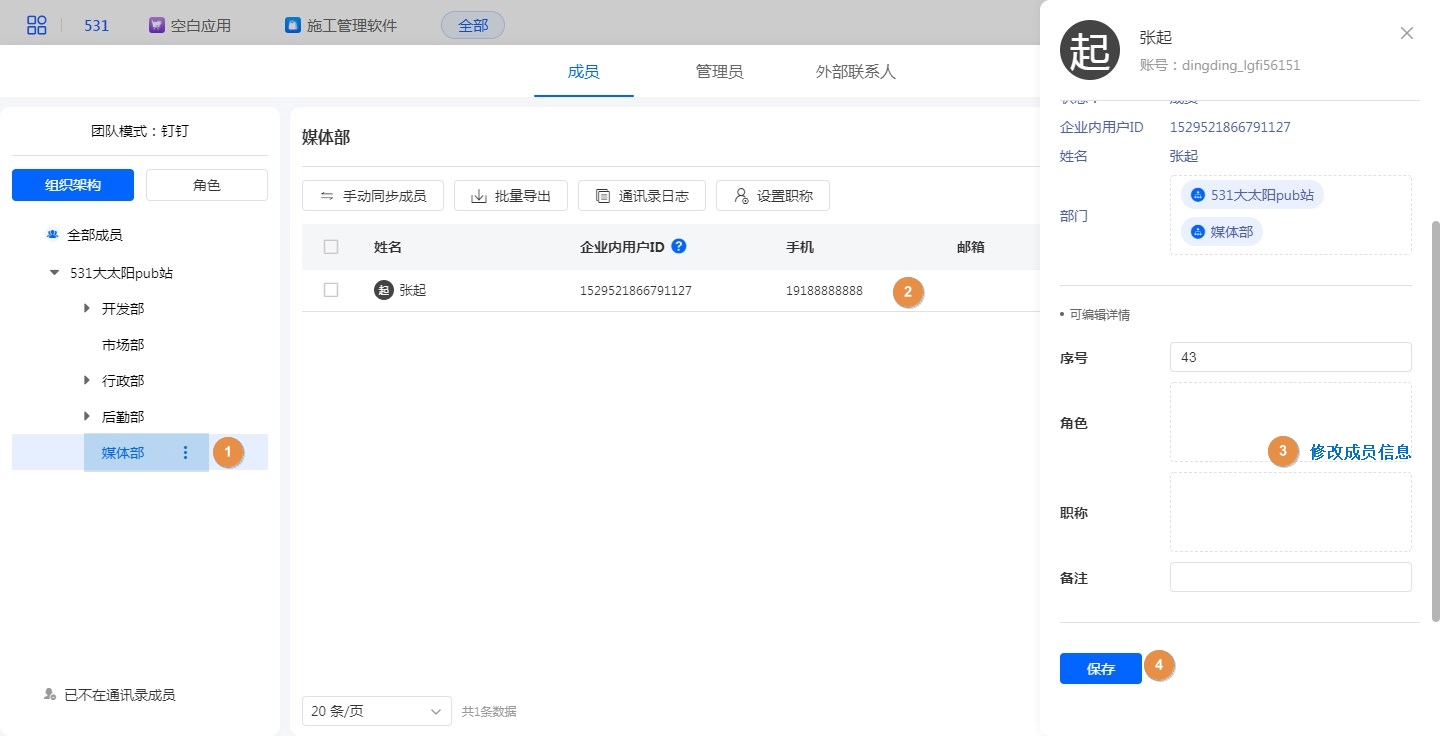Click the 保存 button
1440x736 pixels.
click(x=1100, y=669)
